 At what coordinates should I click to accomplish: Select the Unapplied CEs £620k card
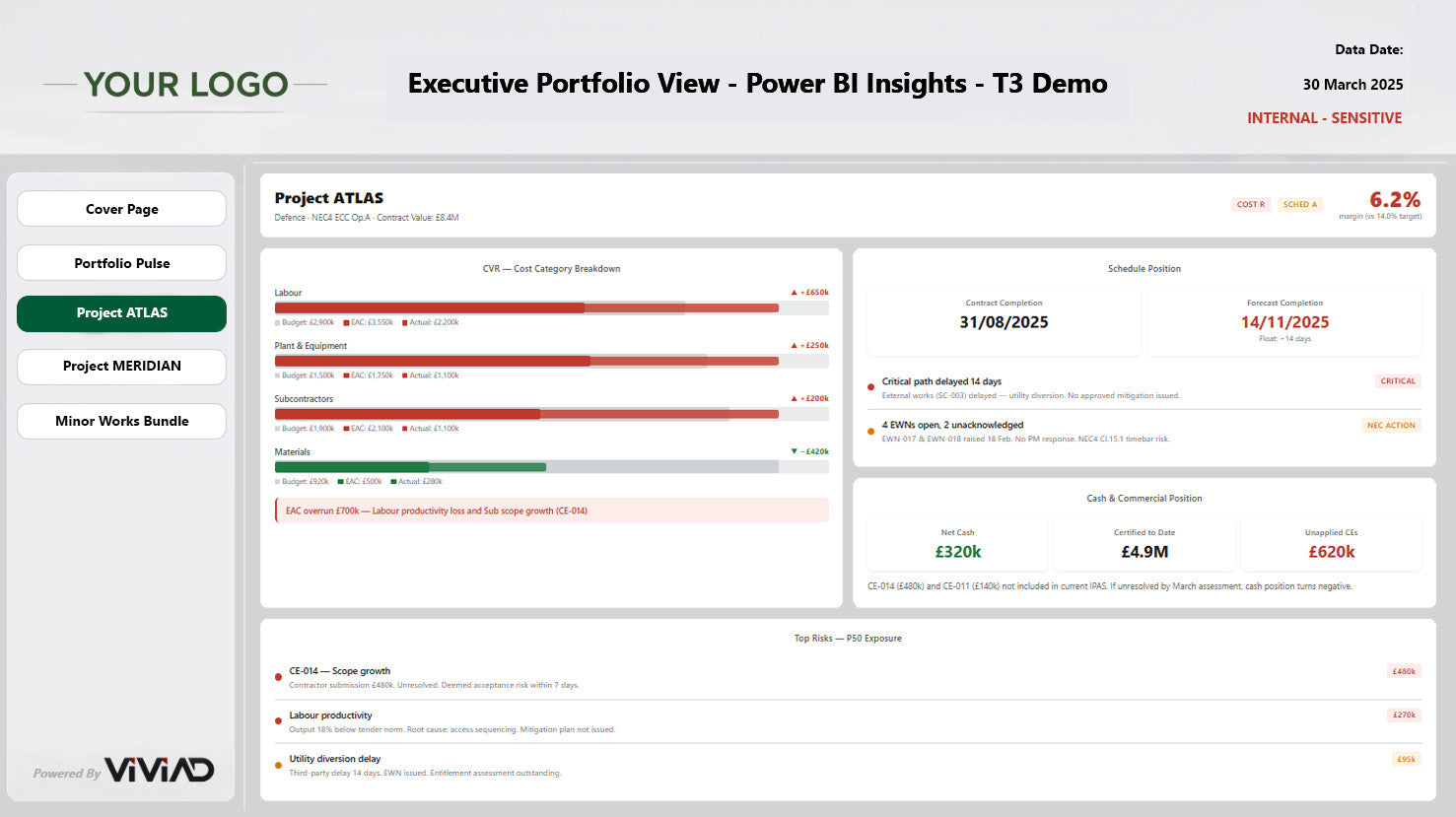tap(1331, 545)
